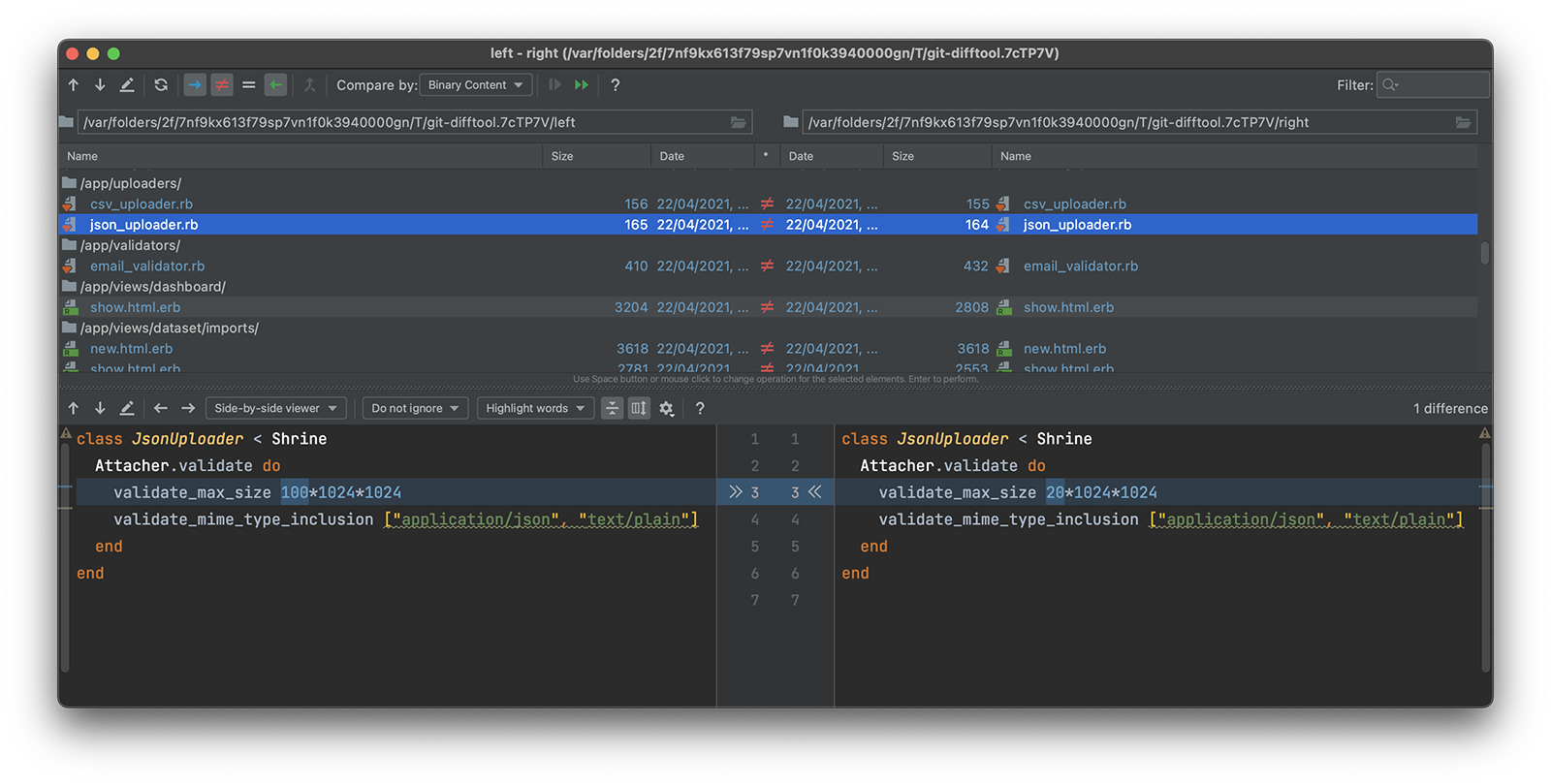The height and width of the screenshot is (784, 1551).
Task: Jump to next difference in diff viewer
Action: (100, 409)
